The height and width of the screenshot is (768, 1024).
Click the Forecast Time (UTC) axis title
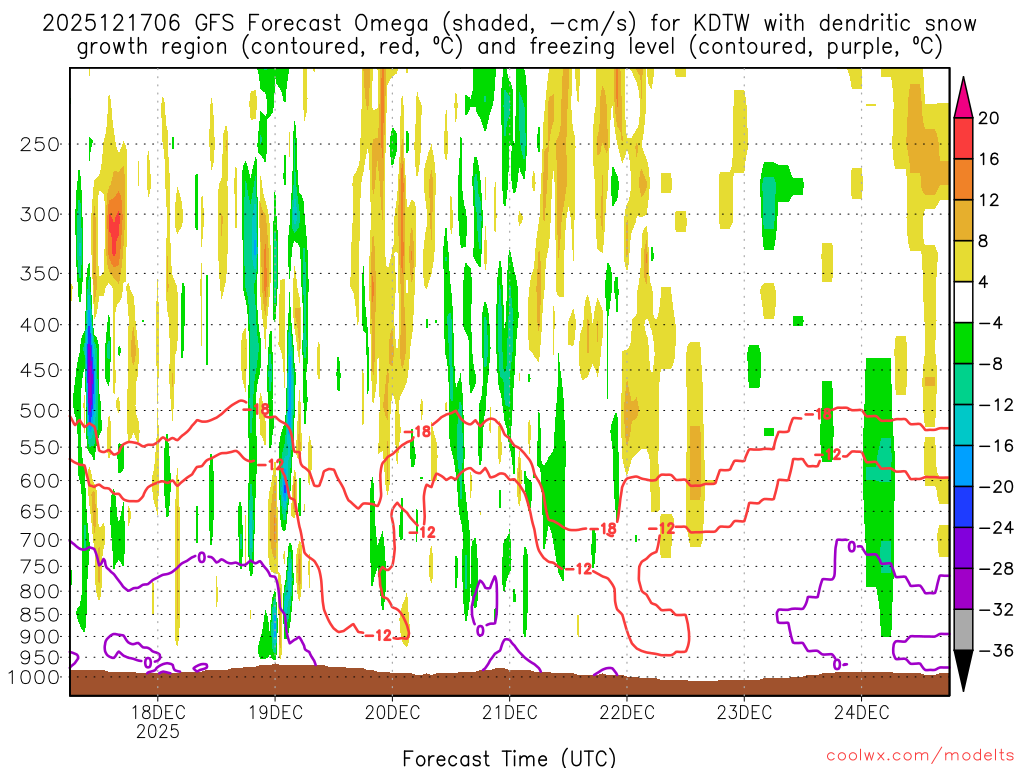coord(509,758)
